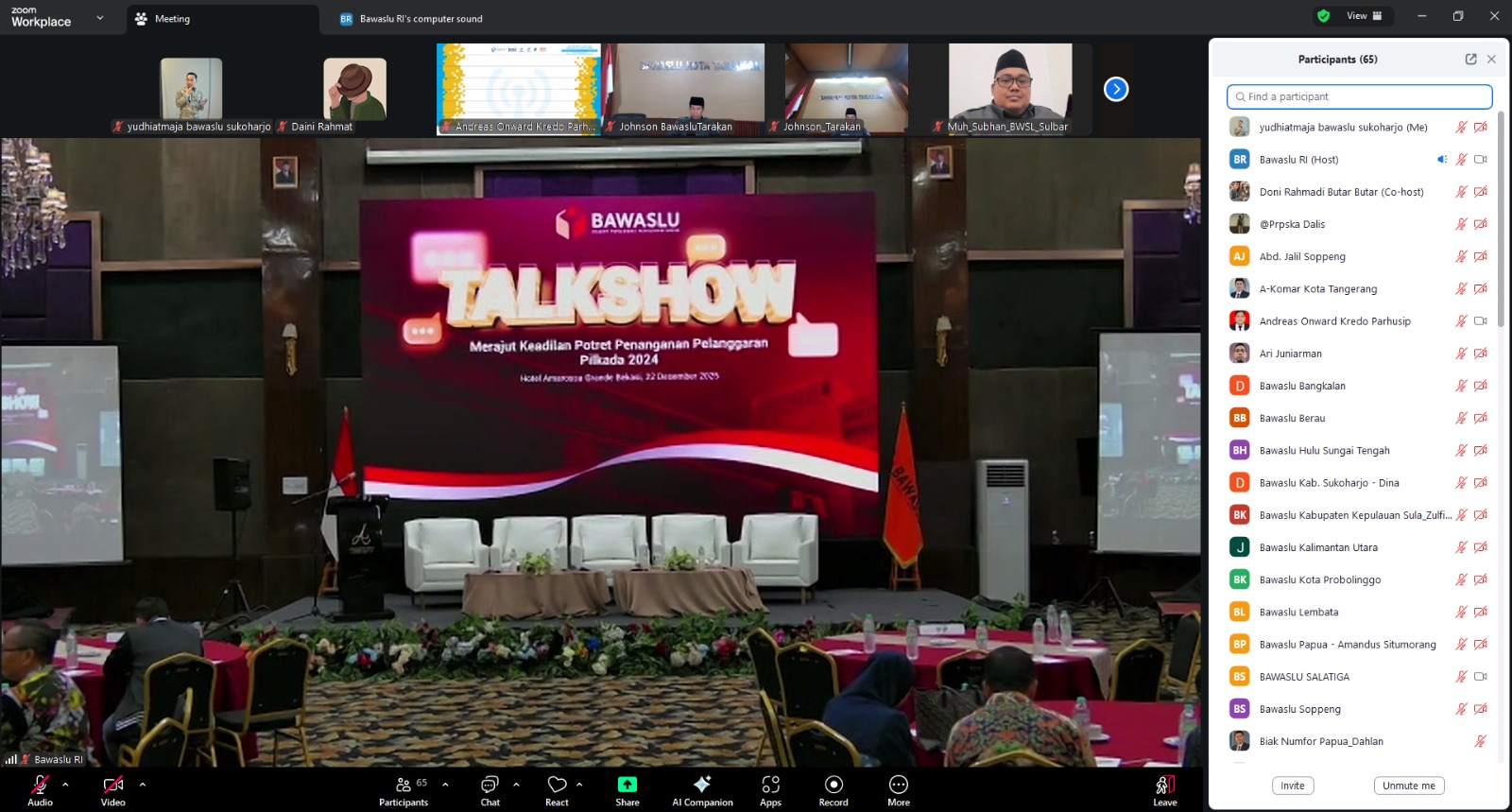The width and height of the screenshot is (1512, 812).
Task: Click Biak Numfor Papua_Dahlan participant row
Action: pyautogui.click(x=1360, y=741)
